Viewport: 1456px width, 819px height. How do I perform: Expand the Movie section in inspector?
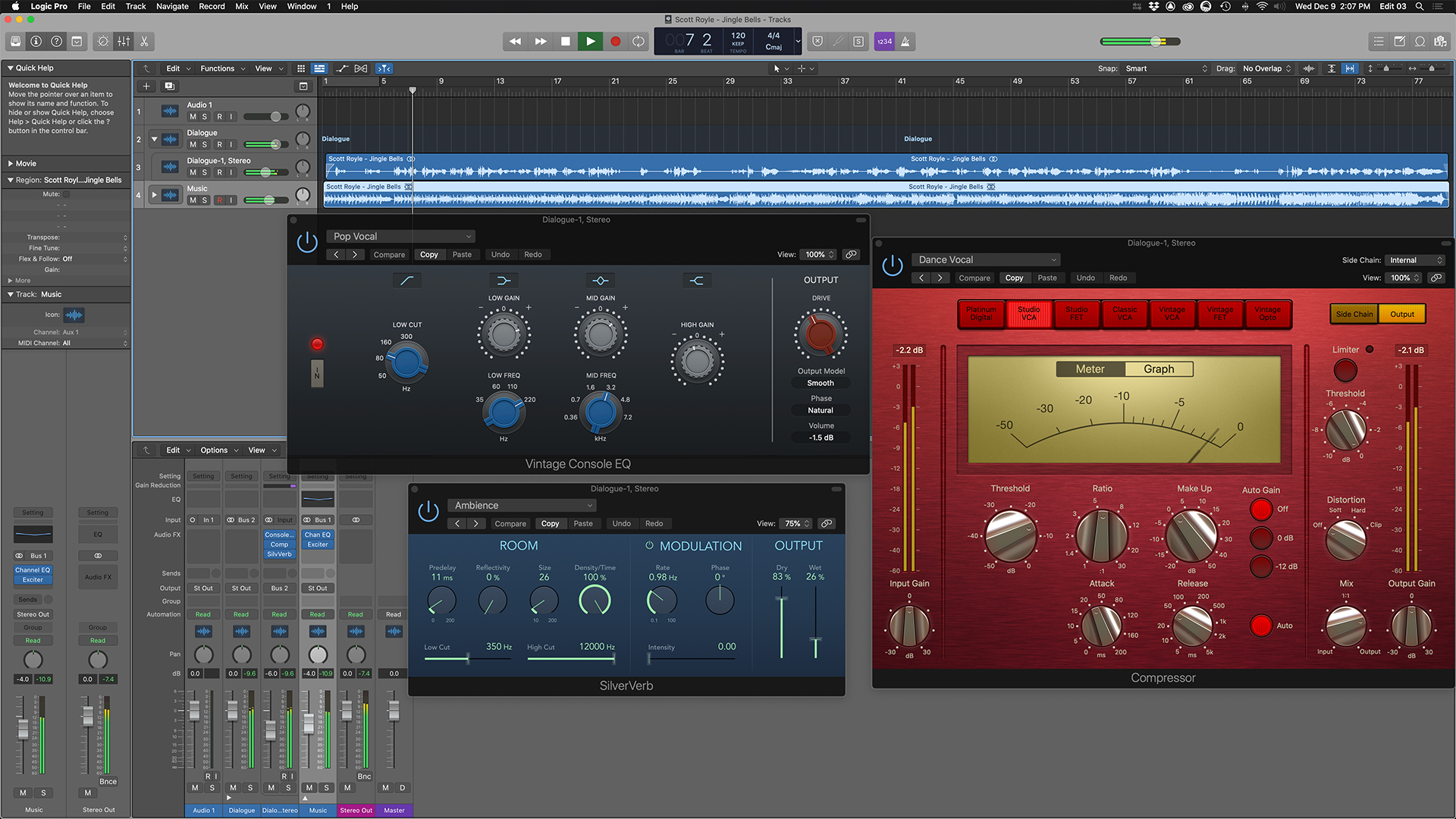click(x=11, y=163)
